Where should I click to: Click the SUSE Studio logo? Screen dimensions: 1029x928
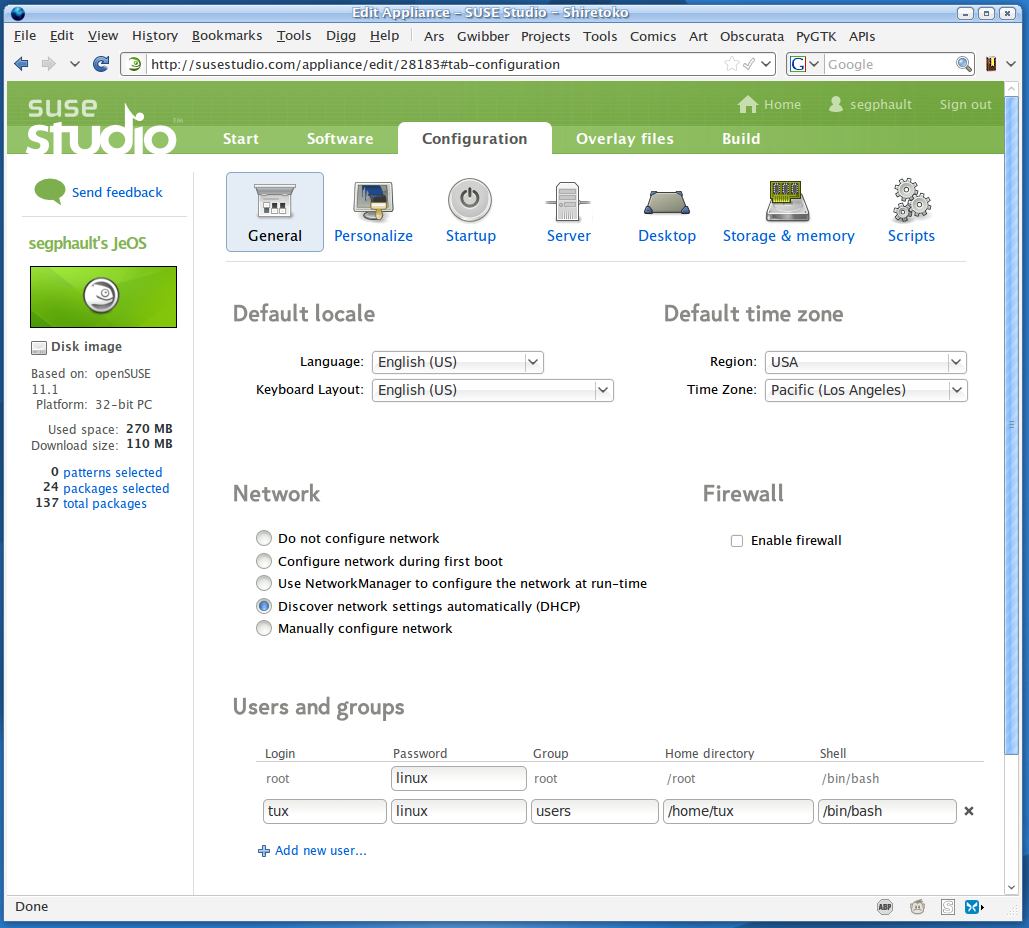(103, 126)
